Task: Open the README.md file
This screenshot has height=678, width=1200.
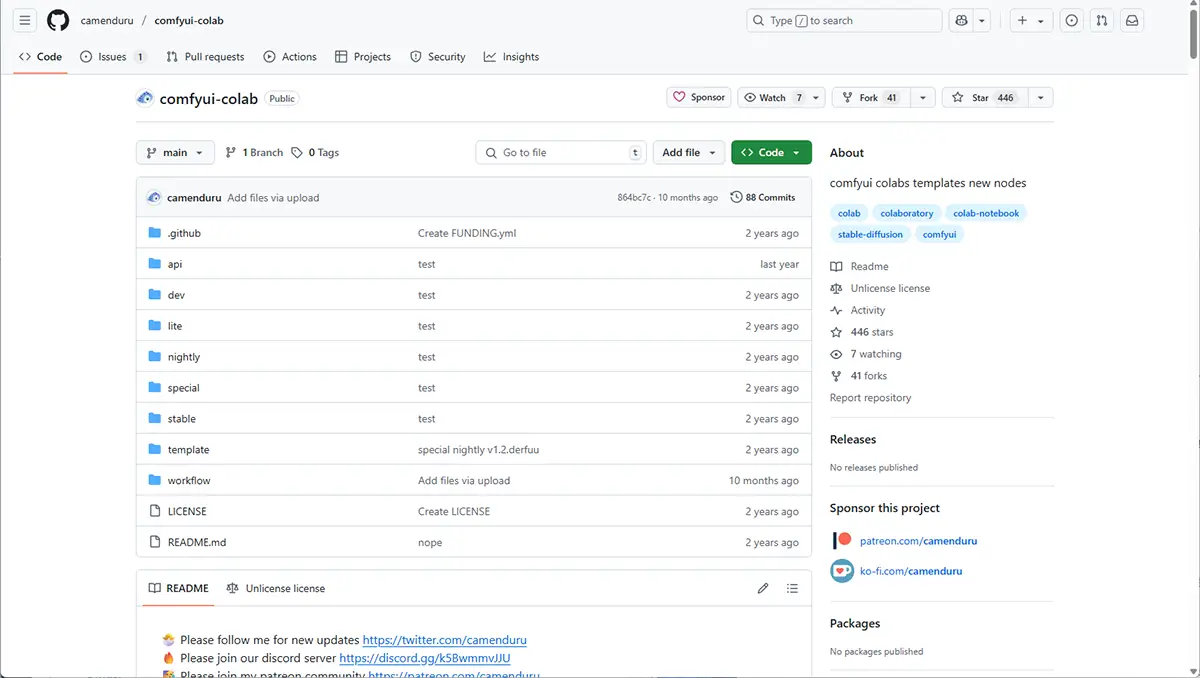Action: pos(197,542)
